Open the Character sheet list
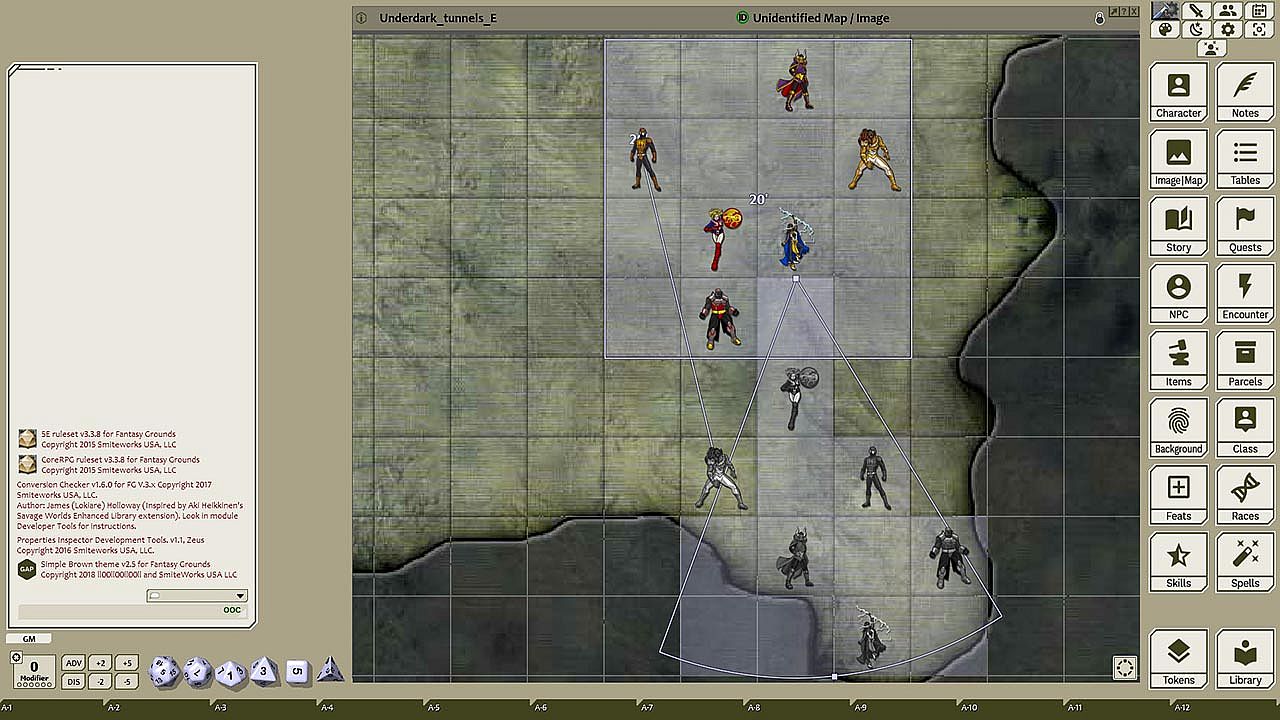Image resolution: width=1280 pixels, height=720 pixels. click(x=1178, y=92)
